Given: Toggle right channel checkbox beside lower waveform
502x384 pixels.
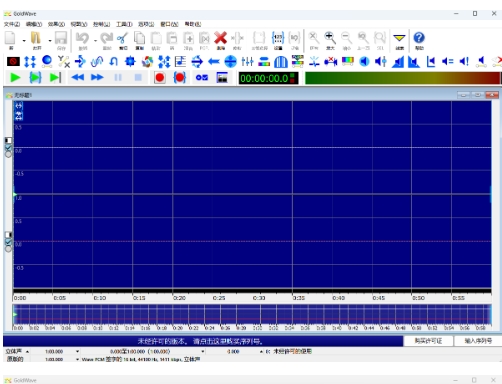Looking at the screenshot, I should (8, 242).
